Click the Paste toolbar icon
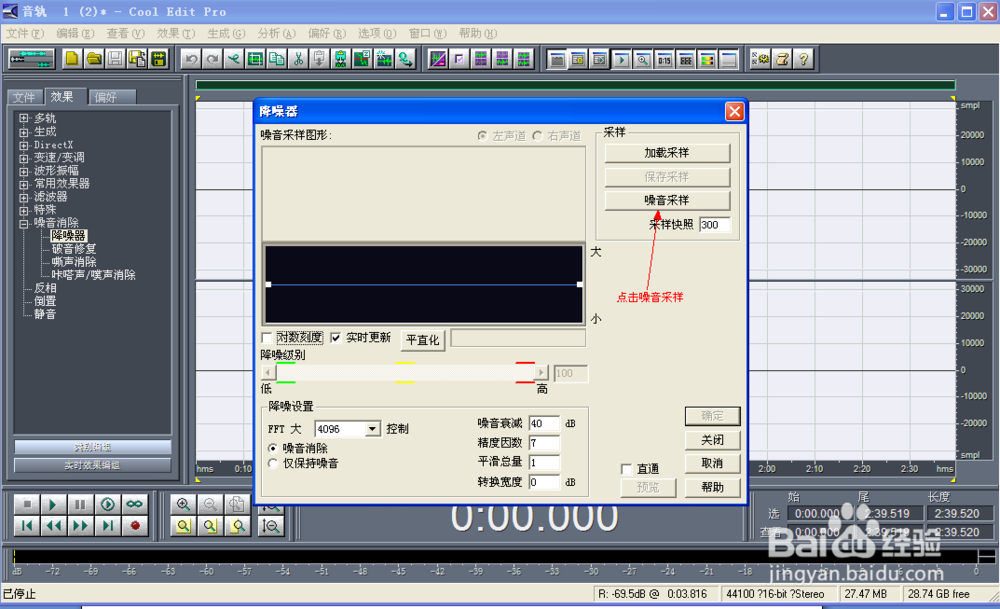 (319, 59)
